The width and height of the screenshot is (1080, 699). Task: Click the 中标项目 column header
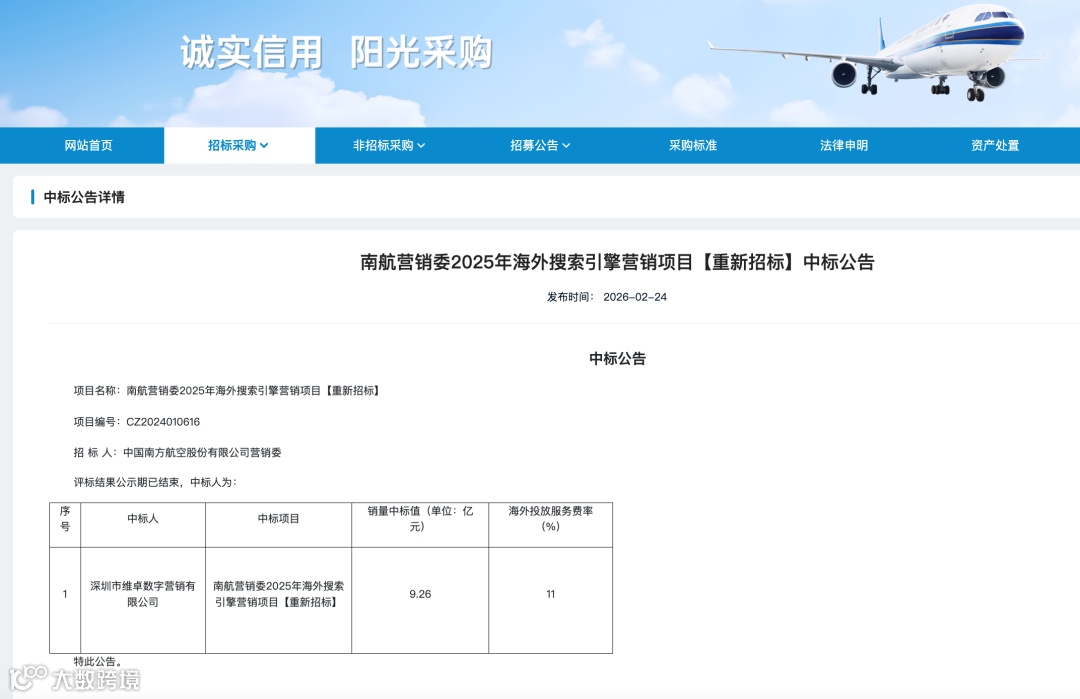(x=278, y=525)
